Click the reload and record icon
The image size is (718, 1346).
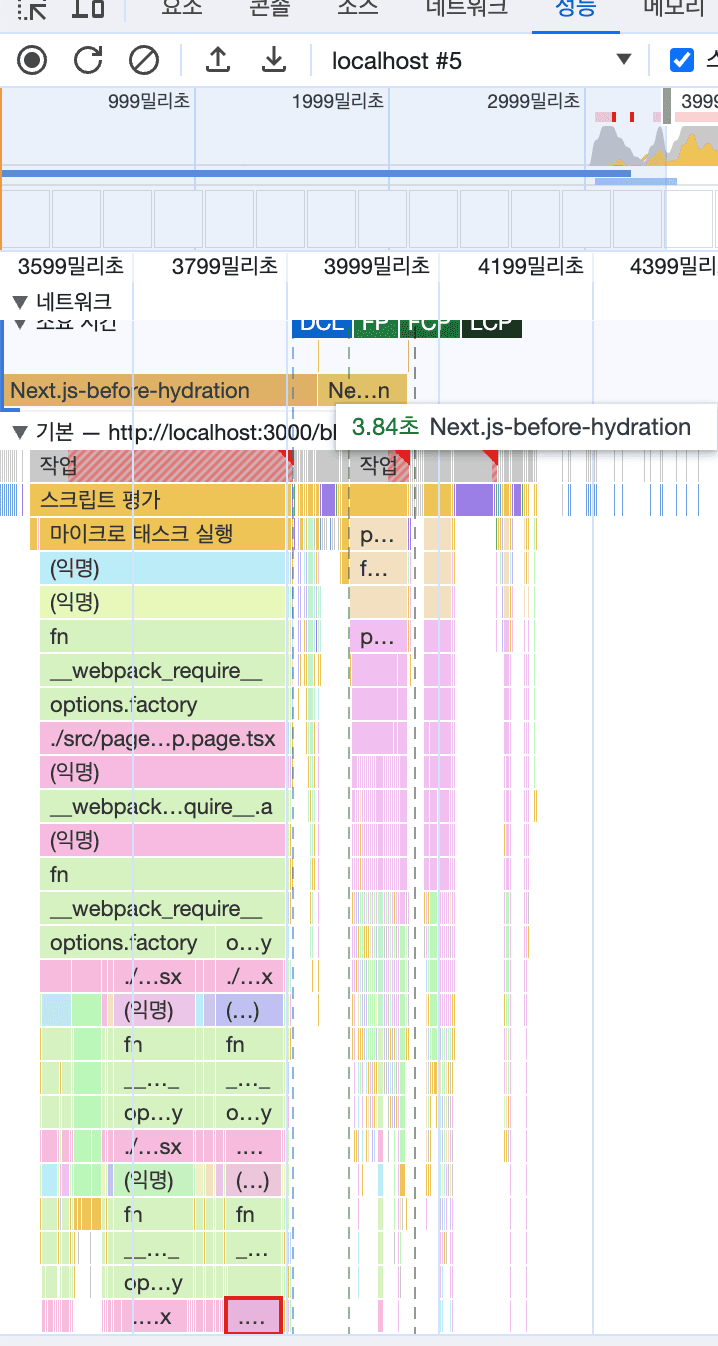[89, 60]
